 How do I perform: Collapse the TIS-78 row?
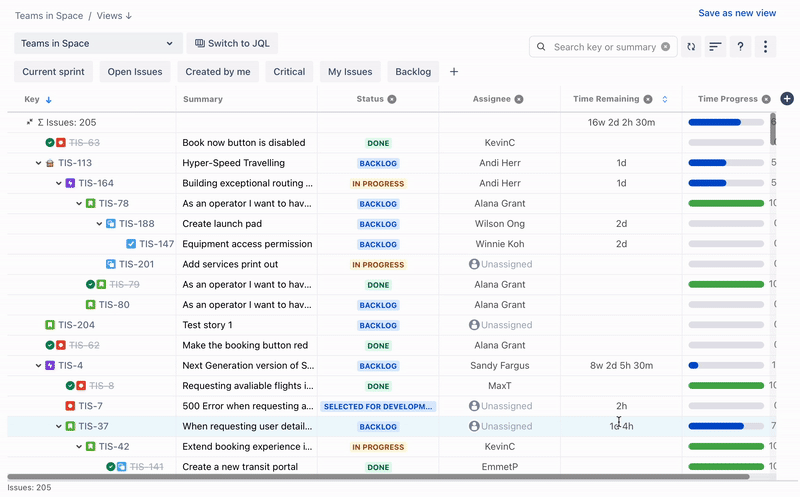pyautogui.click(x=79, y=204)
